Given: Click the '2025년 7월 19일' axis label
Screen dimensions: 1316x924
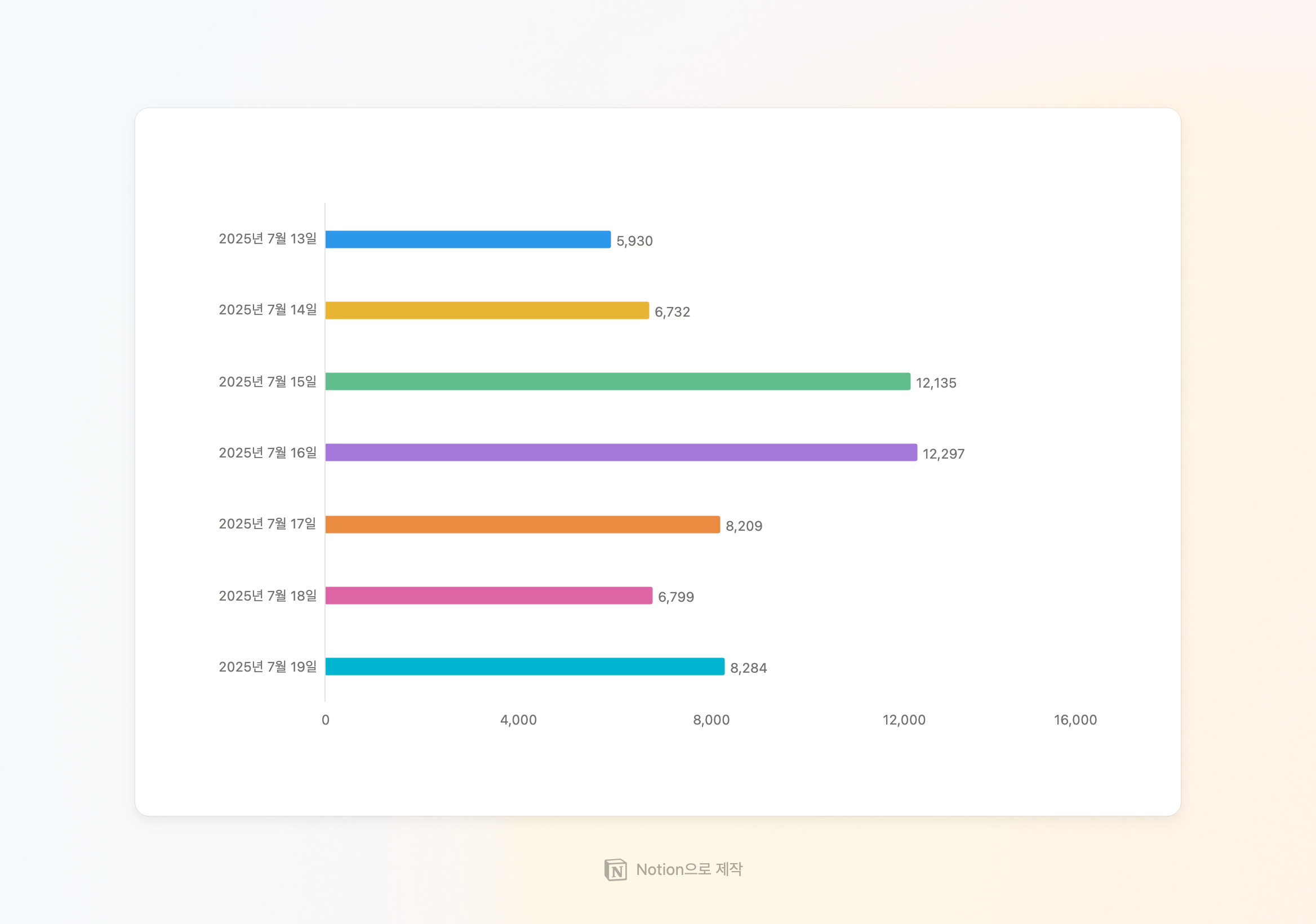Looking at the screenshot, I should [x=268, y=667].
